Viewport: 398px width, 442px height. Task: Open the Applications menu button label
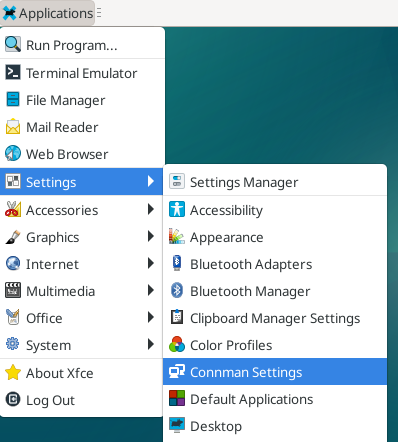point(56,14)
